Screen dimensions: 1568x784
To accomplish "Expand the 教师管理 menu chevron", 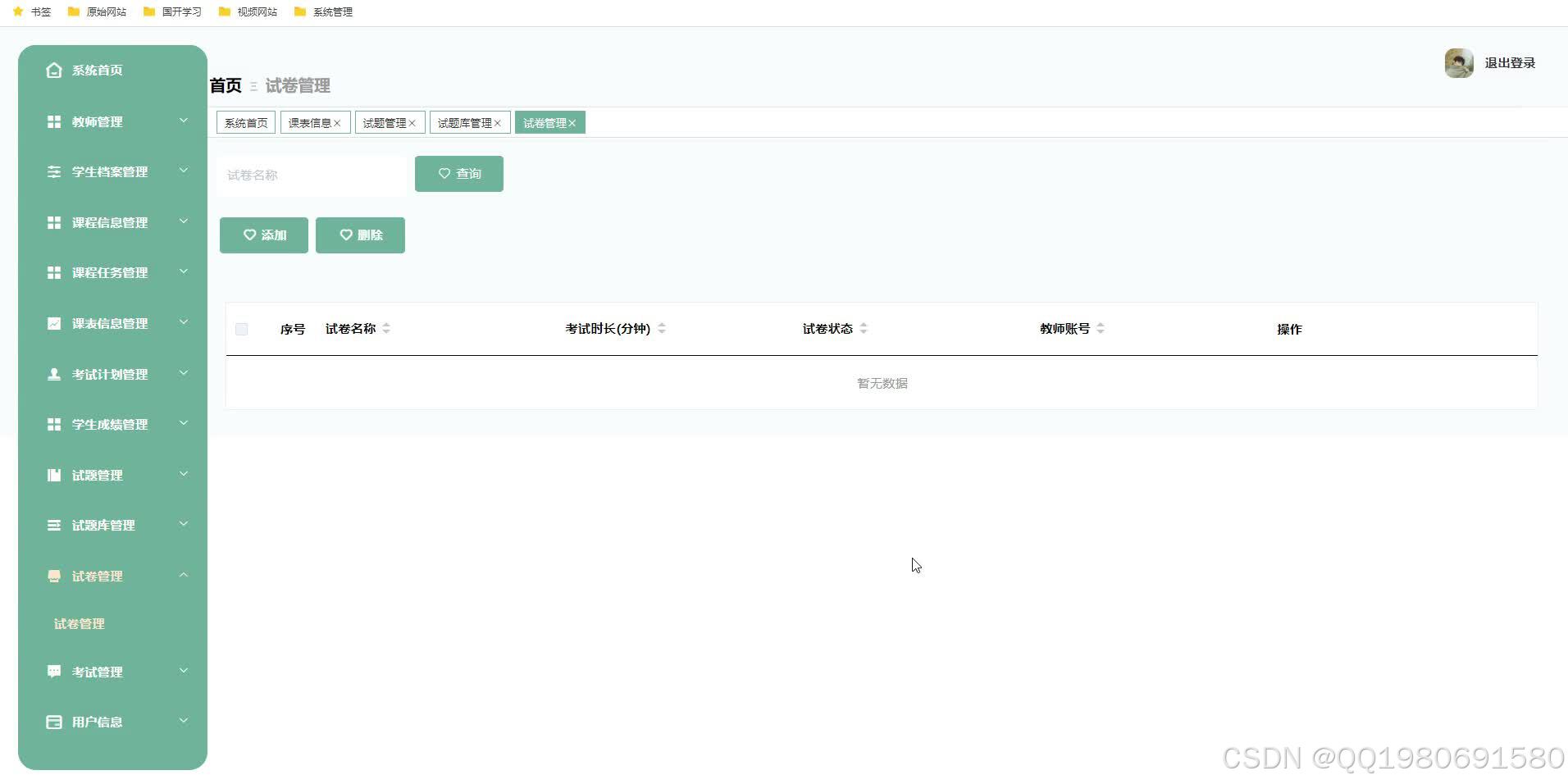I will [x=184, y=121].
